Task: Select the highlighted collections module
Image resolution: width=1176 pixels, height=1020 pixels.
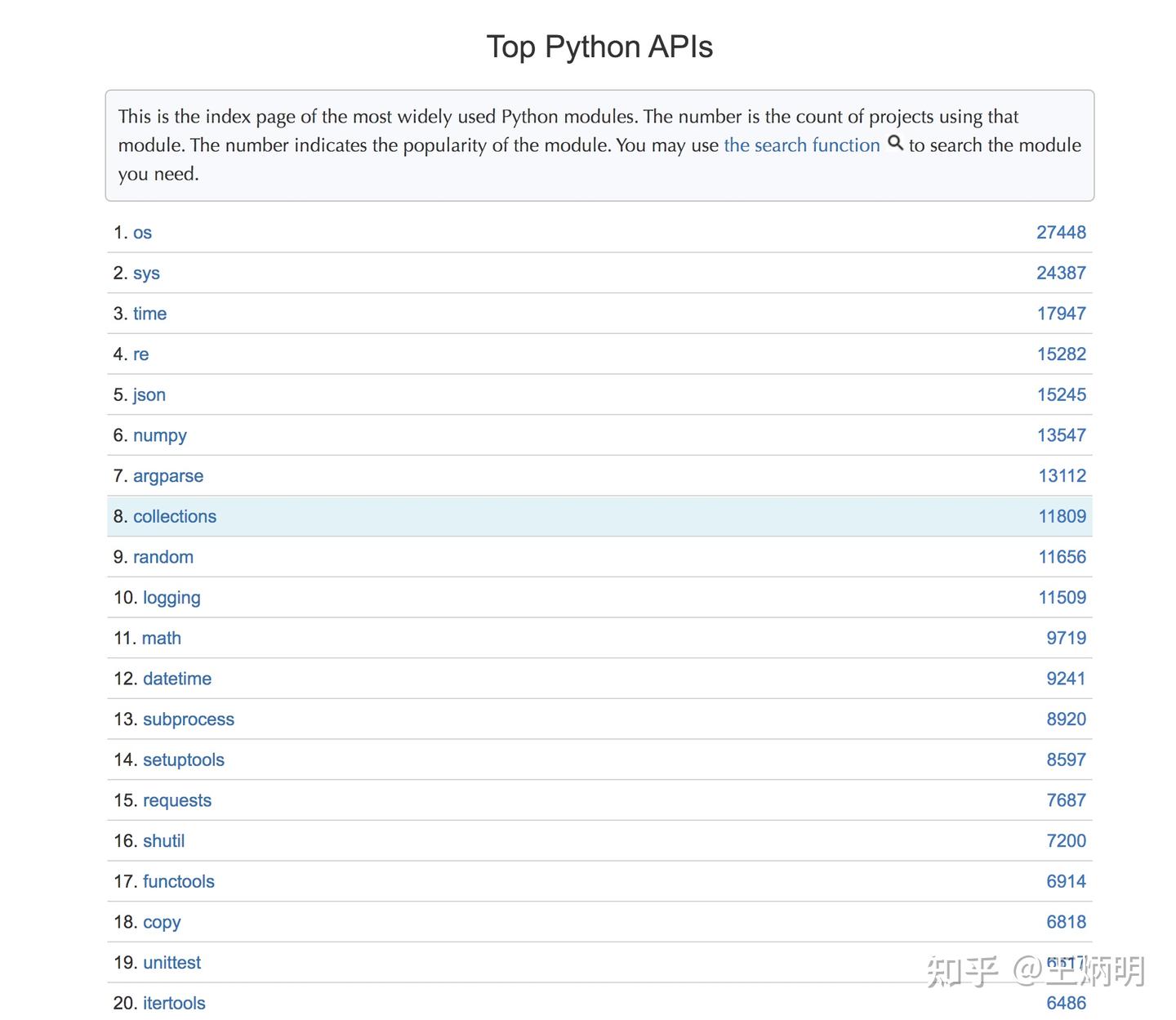Action: click(x=175, y=516)
